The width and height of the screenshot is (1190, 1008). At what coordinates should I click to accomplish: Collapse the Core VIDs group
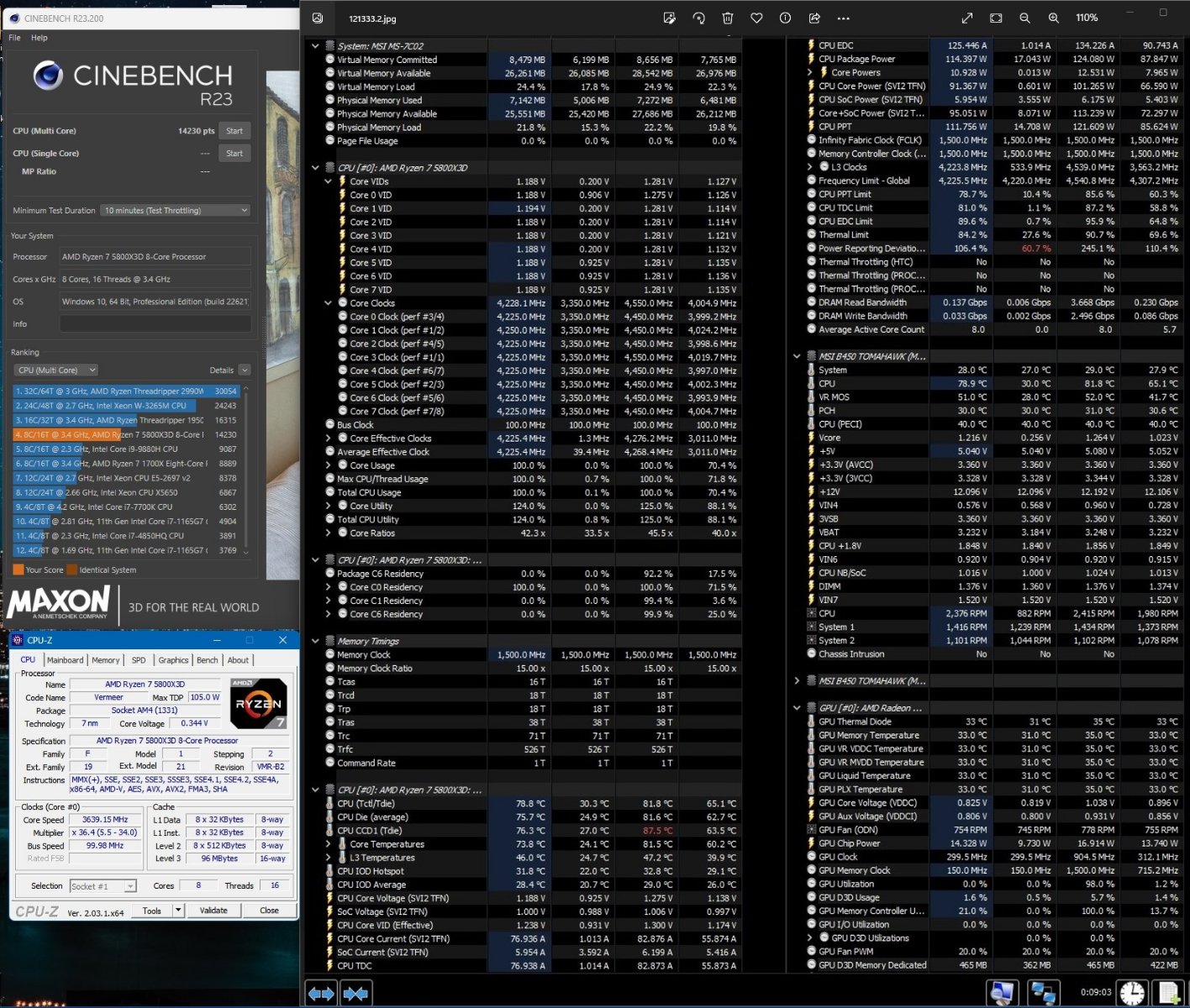point(329,181)
